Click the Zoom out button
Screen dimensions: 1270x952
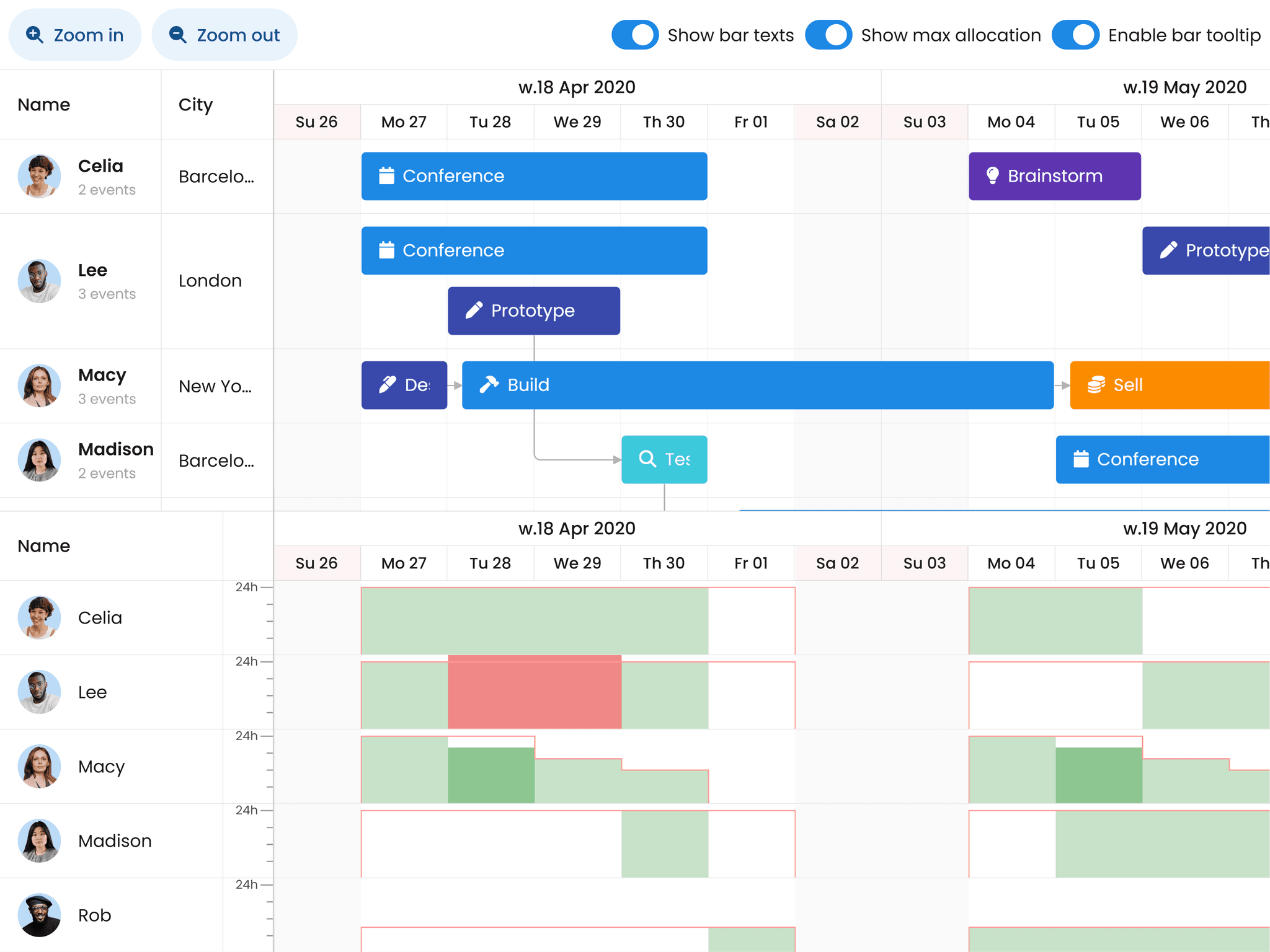(x=224, y=35)
